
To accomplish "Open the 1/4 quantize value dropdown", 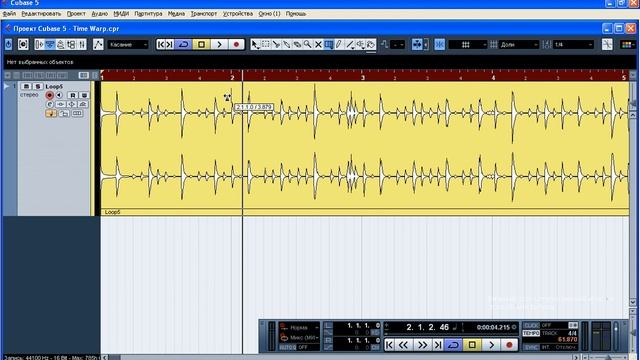I will [x=573, y=44].
